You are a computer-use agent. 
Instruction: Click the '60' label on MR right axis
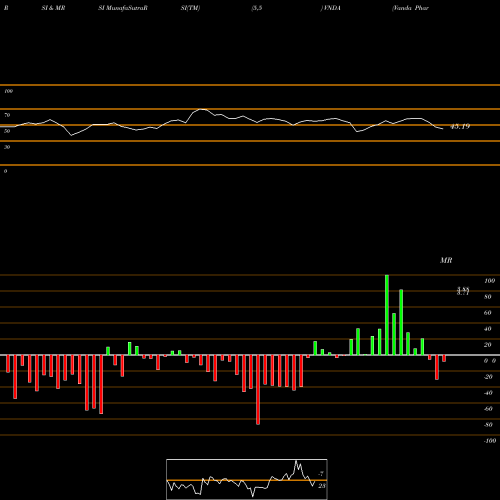click(488, 313)
